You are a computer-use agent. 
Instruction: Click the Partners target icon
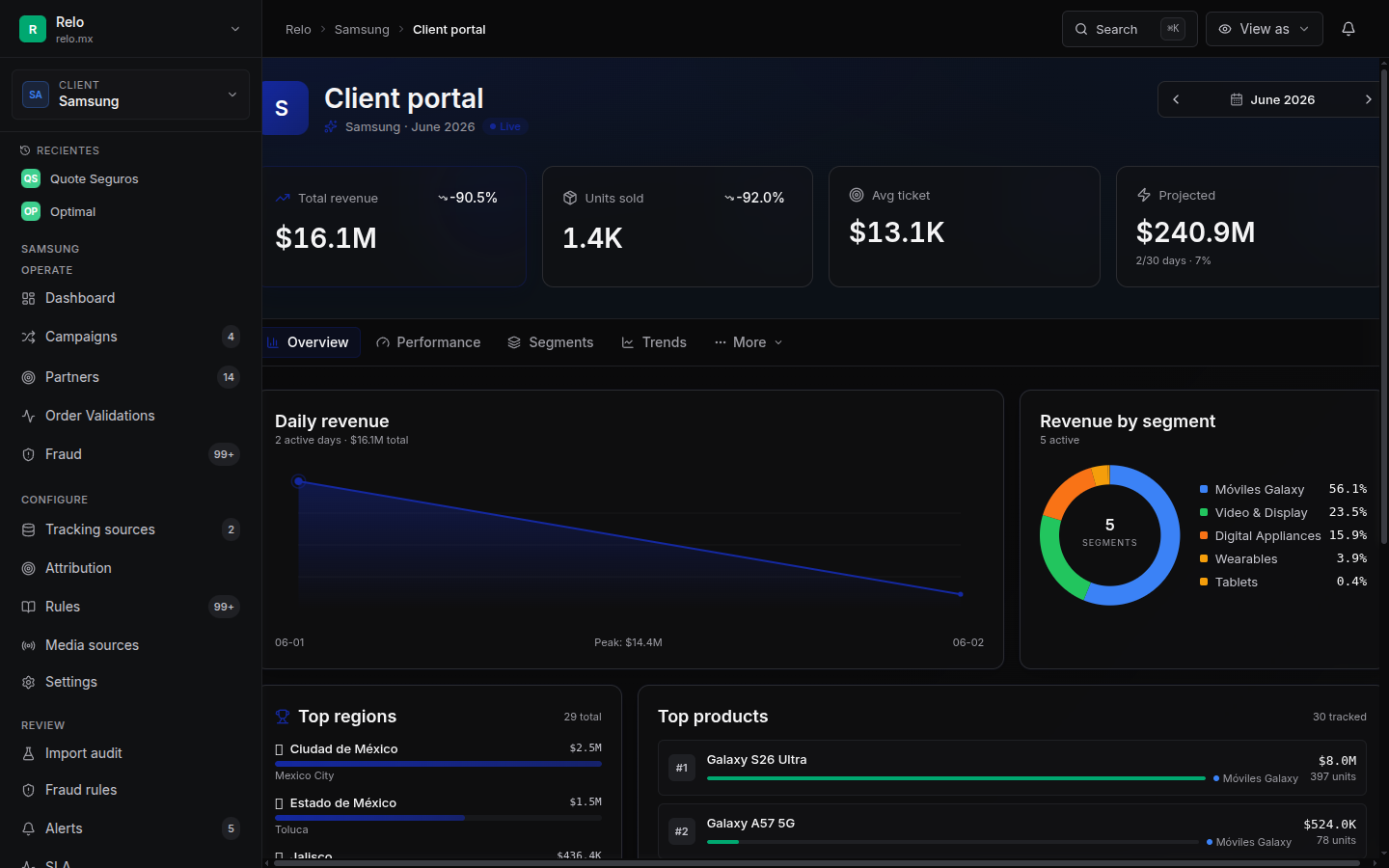(x=29, y=377)
